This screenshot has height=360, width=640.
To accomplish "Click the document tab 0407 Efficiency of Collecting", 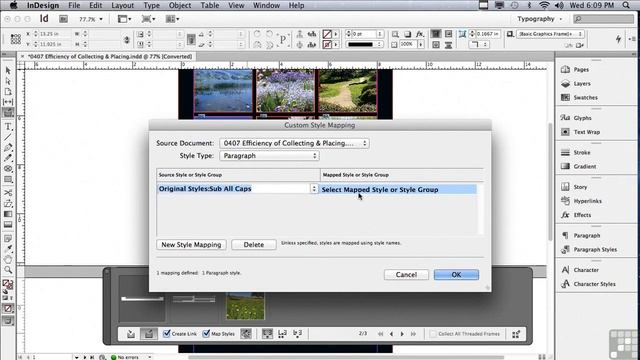I will click(x=110, y=56).
